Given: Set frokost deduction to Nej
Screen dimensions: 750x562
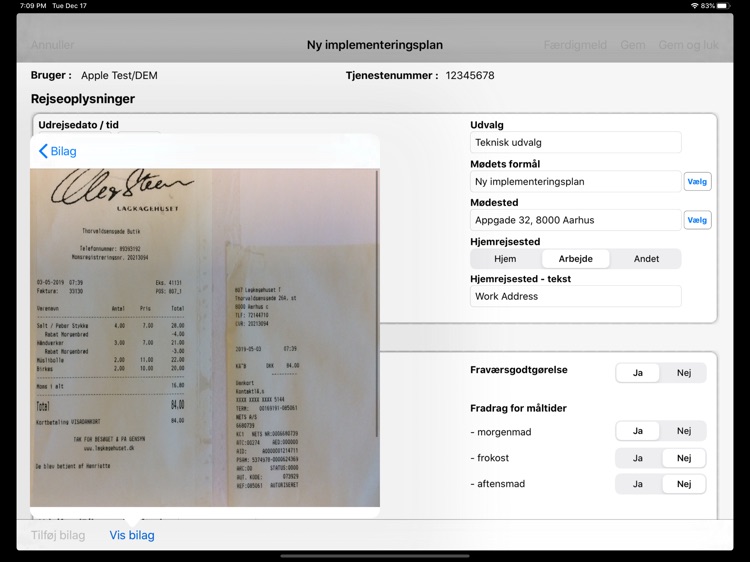Looking at the screenshot, I should pos(684,458).
